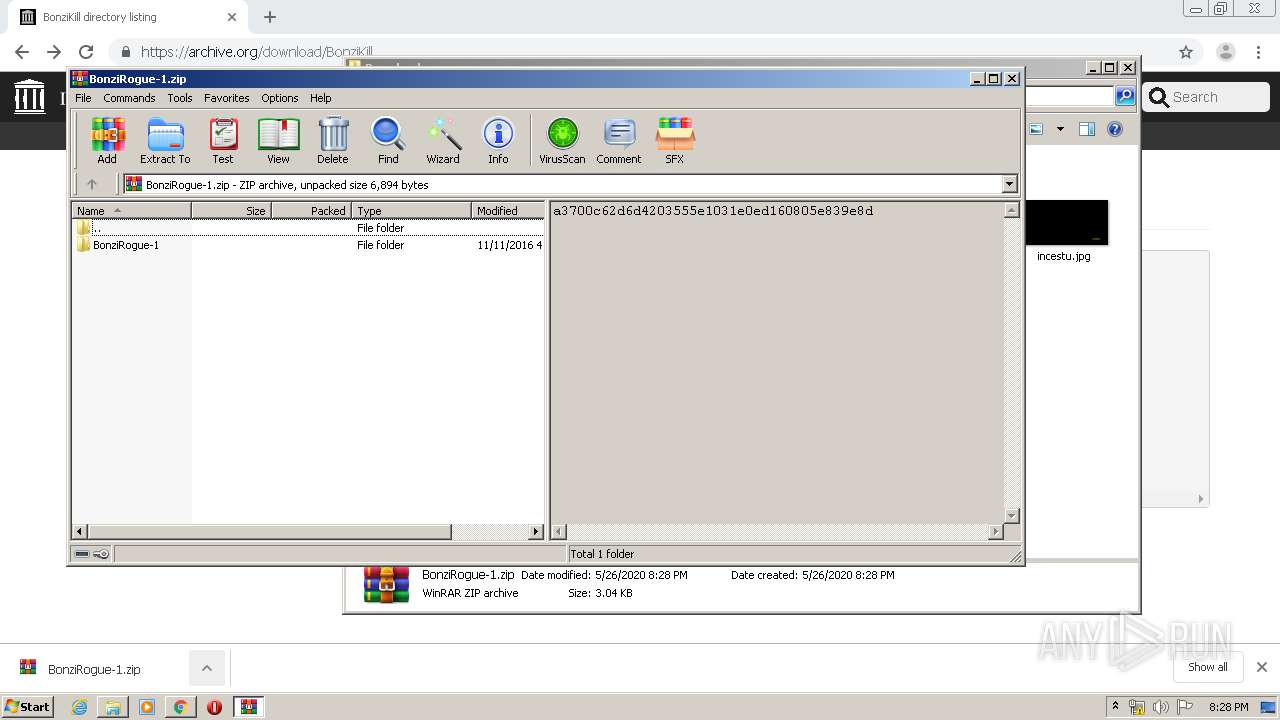The width and height of the screenshot is (1280, 720).
Task: Sort by the Type column header
Action: tap(411, 210)
